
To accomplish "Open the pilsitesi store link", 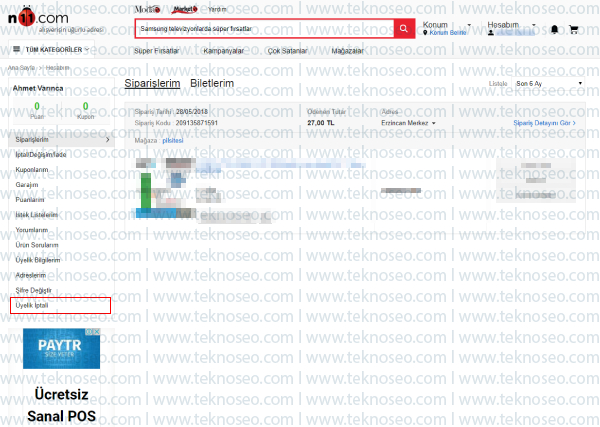I will (173, 140).
